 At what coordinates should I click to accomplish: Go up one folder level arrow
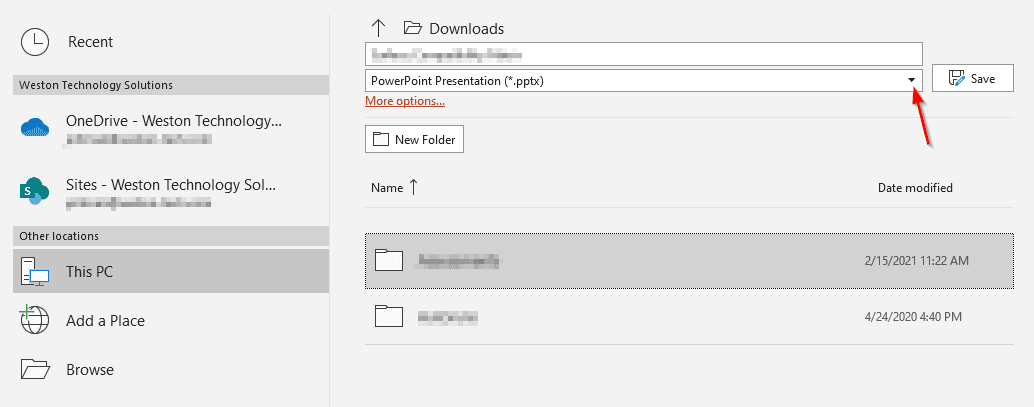[x=378, y=28]
